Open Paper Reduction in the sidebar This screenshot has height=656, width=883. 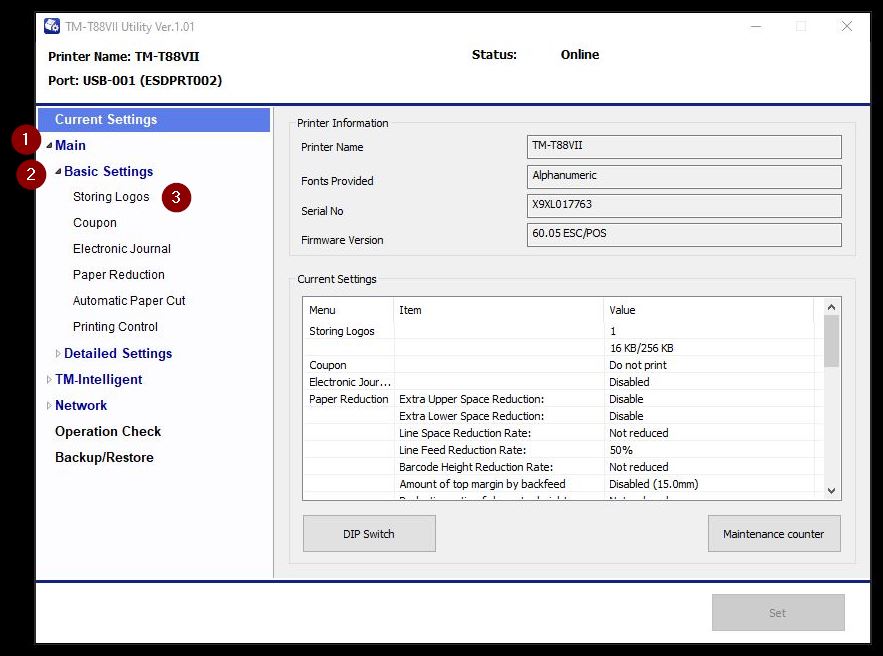[119, 275]
